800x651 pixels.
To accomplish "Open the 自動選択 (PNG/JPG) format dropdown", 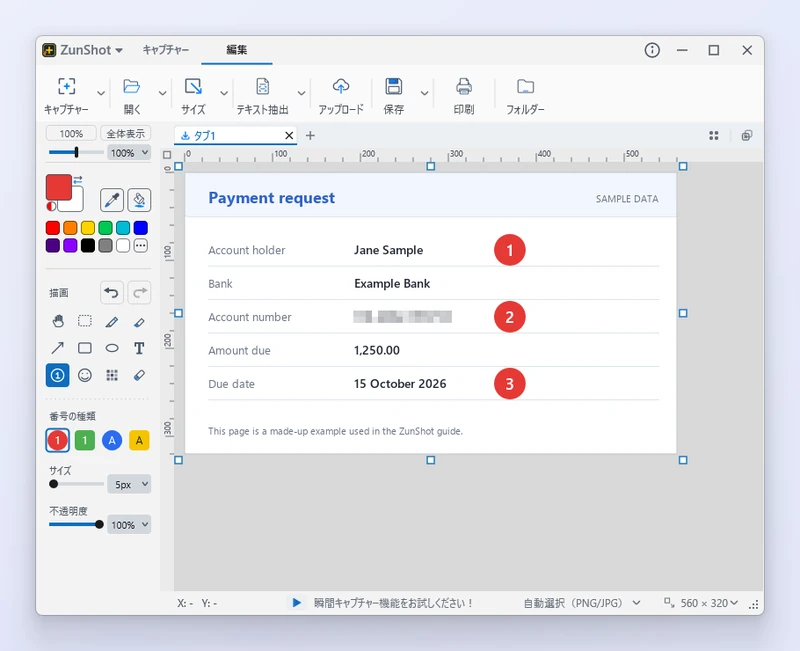I will [x=582, y=603].
